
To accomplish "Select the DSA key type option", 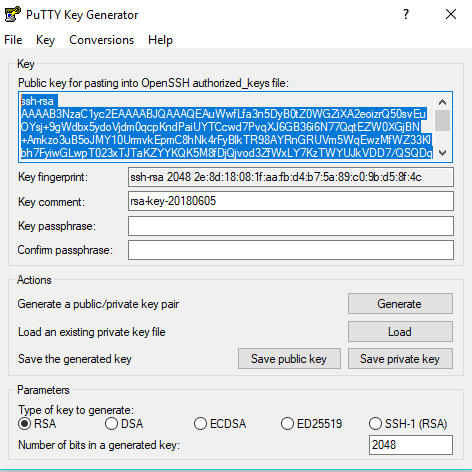I will (x=111, y=424).
